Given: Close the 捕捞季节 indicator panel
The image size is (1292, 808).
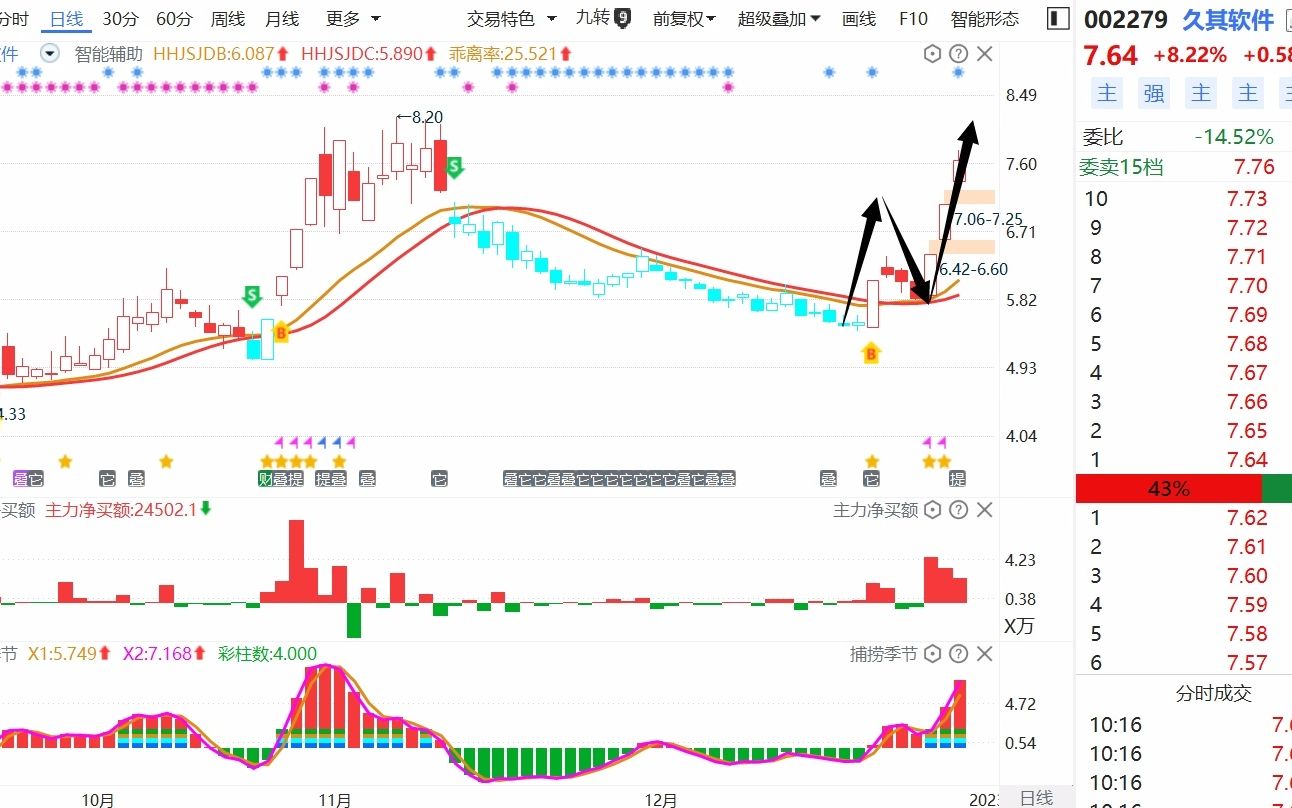Looking at the screenshot, I should [984, 654].
